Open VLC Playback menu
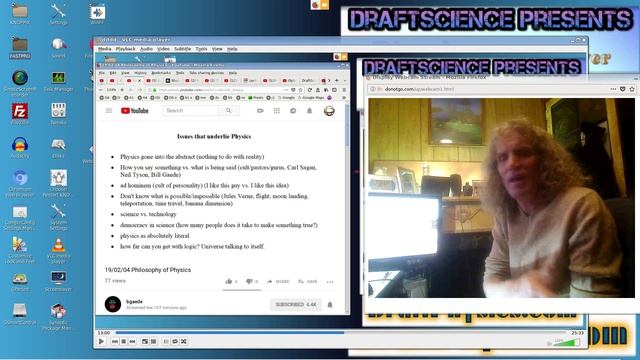The width and height of the screenshot is (640, 360). [126, 49]
